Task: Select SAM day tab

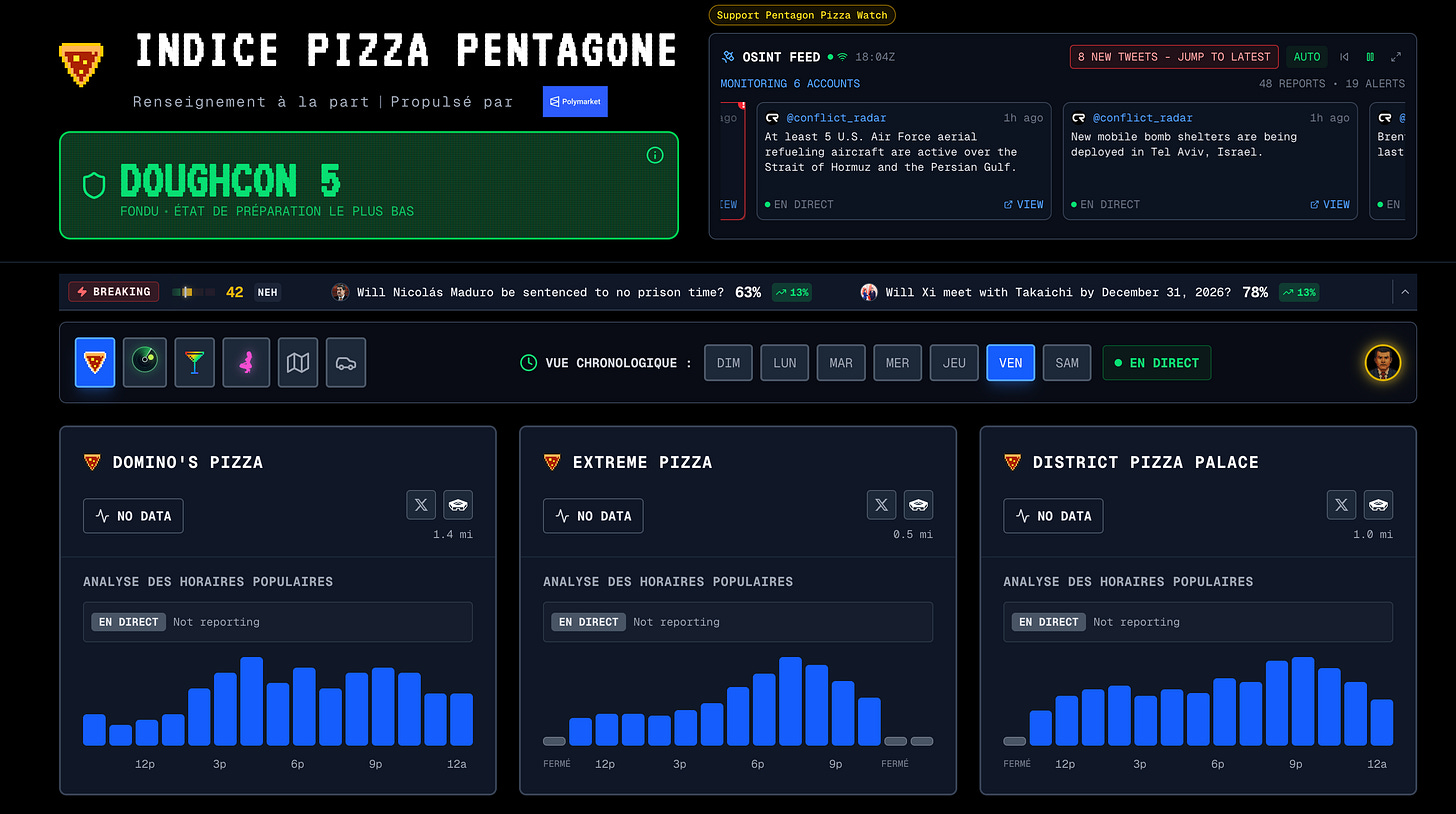Action: (1067, 363)
